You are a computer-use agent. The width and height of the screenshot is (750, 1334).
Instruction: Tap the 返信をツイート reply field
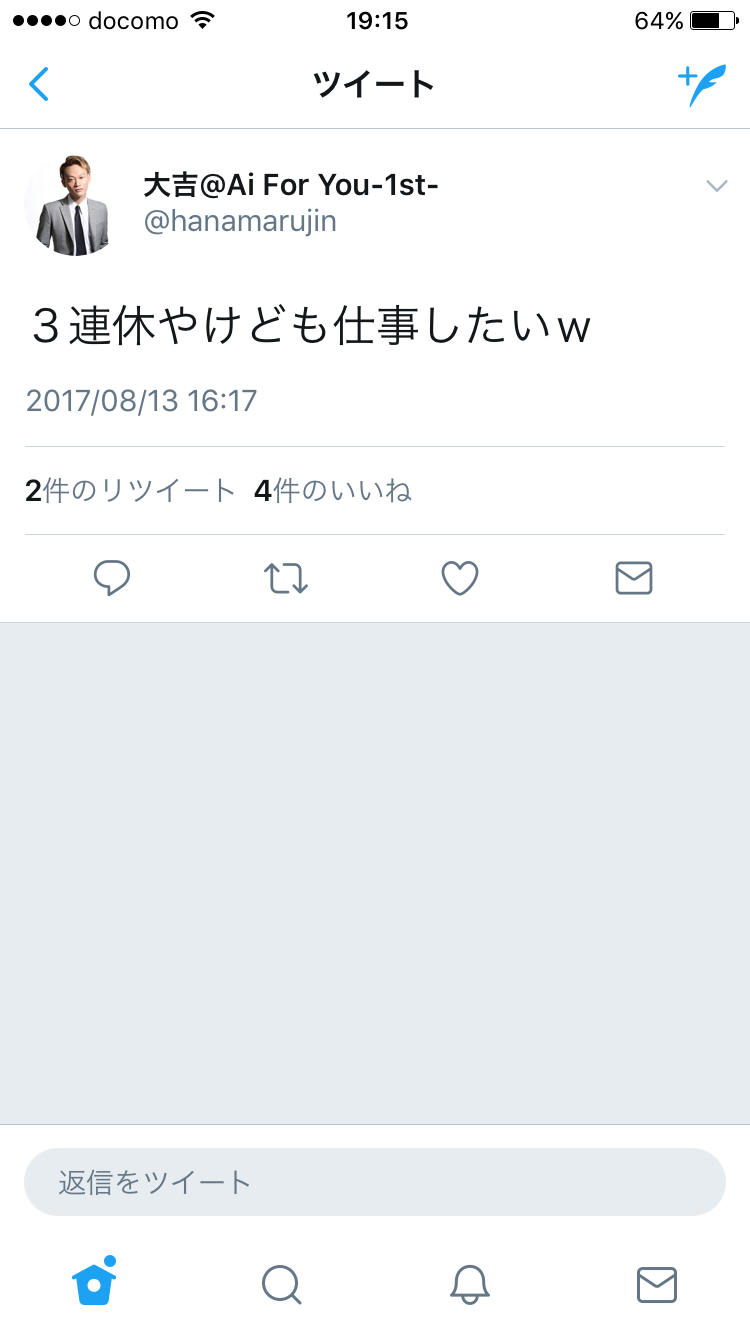pyautogui.click(x=375, y=1182)
